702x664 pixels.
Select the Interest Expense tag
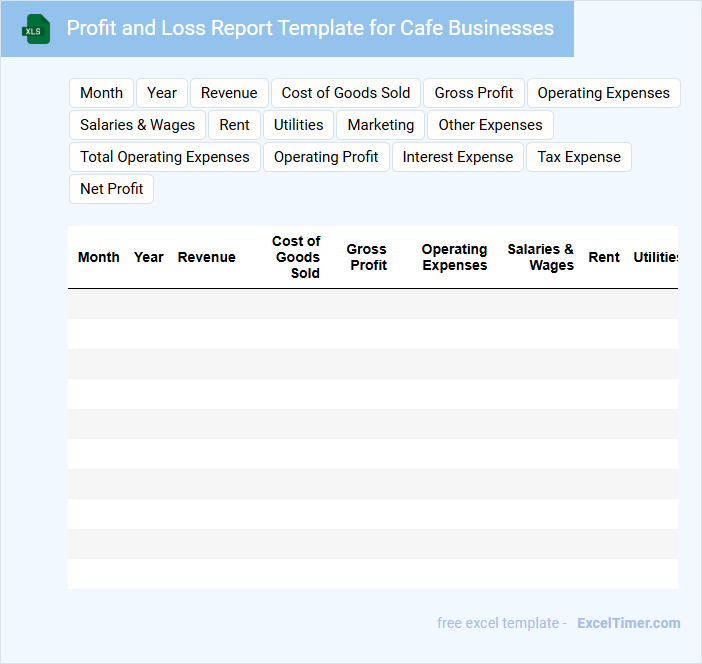coord(458,157)
